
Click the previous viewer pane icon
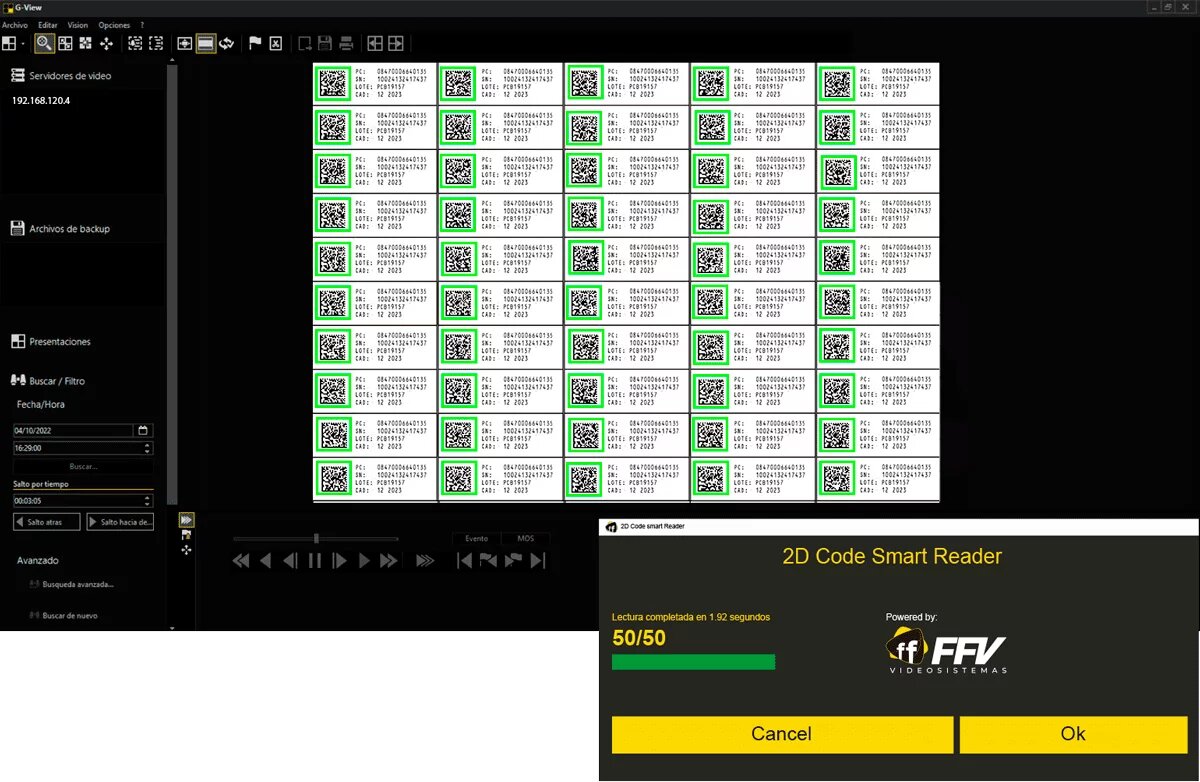point(375,43)
